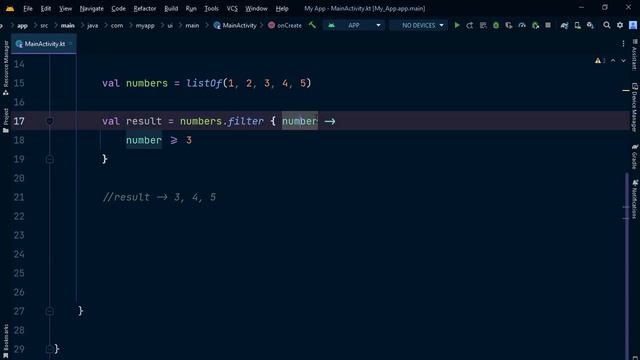Go to previous highlighted problem arrow
The image size is (640, 360).
point(613,61)
